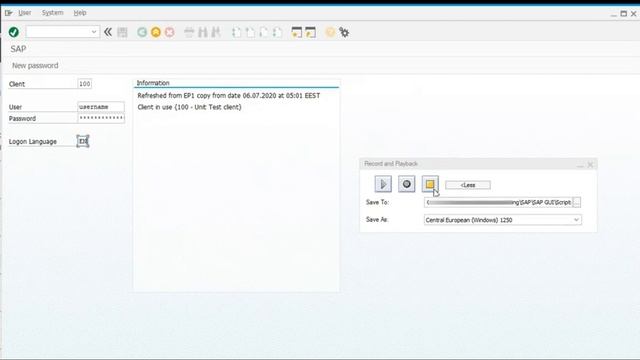640x360 pixels.
Task: Click the User input field
Action: pyautogui.click(x=101, y=107)
